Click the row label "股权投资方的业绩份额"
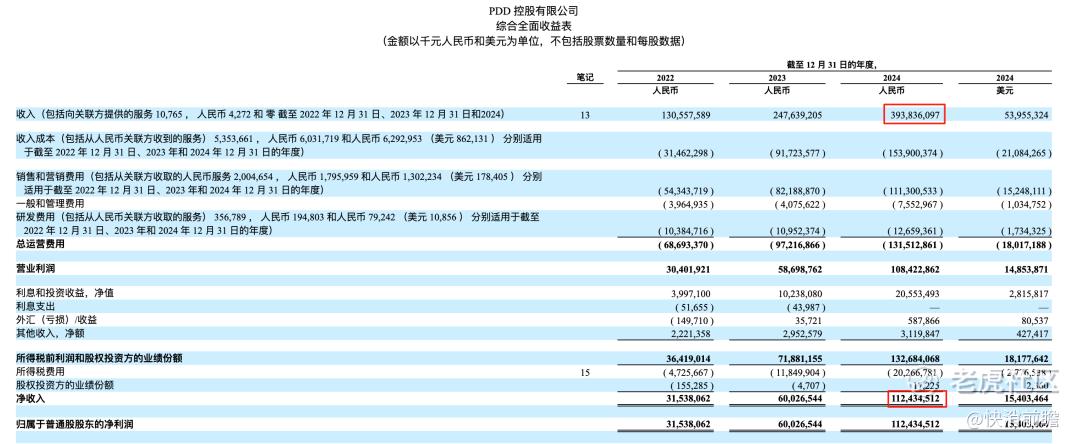The height and width of the screenshot is (444, 1080). (x=65, y=385)
